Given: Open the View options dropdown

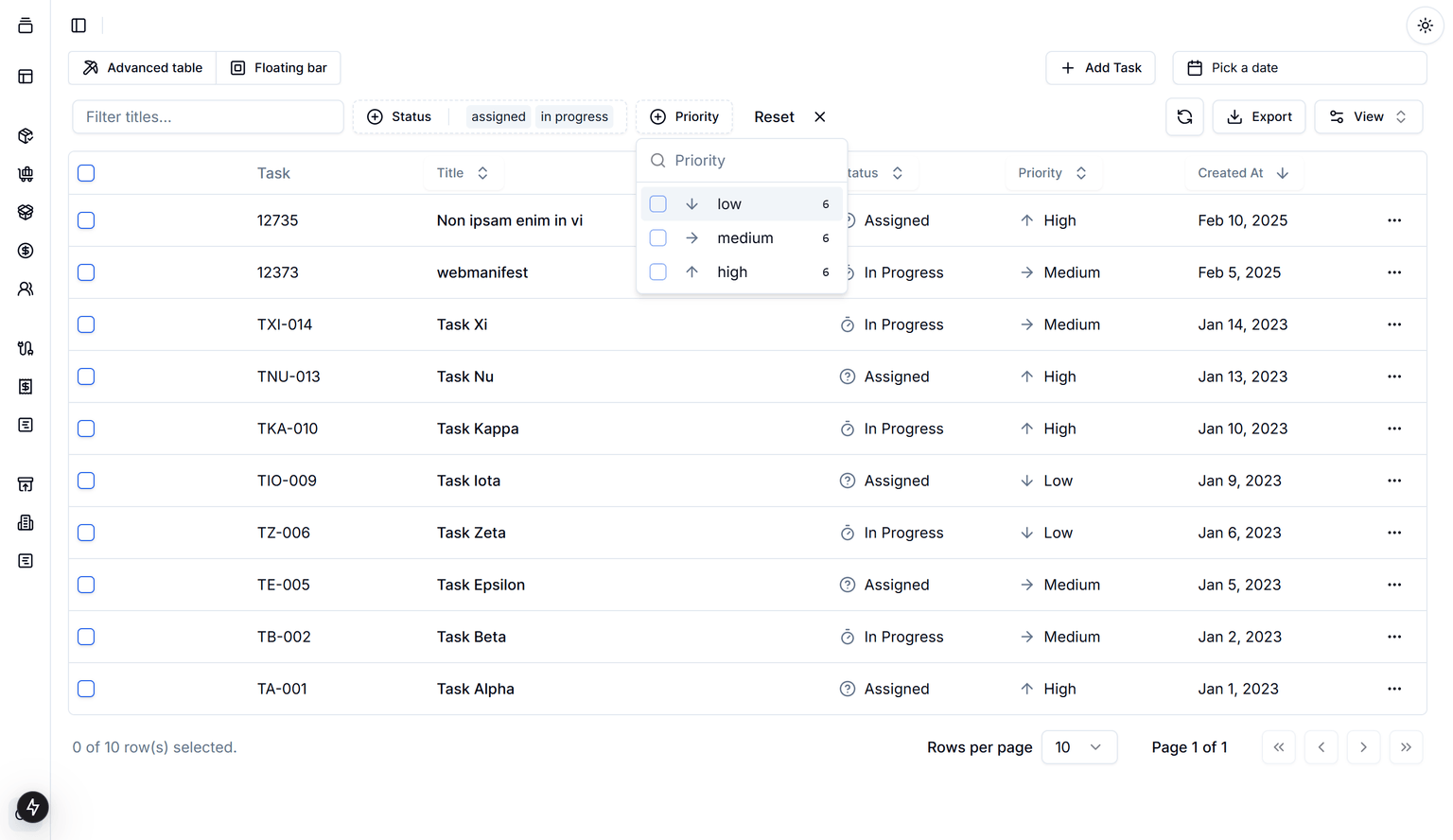Looking at the screenshot, I should pyautogui.click(x=1368, y=116).
